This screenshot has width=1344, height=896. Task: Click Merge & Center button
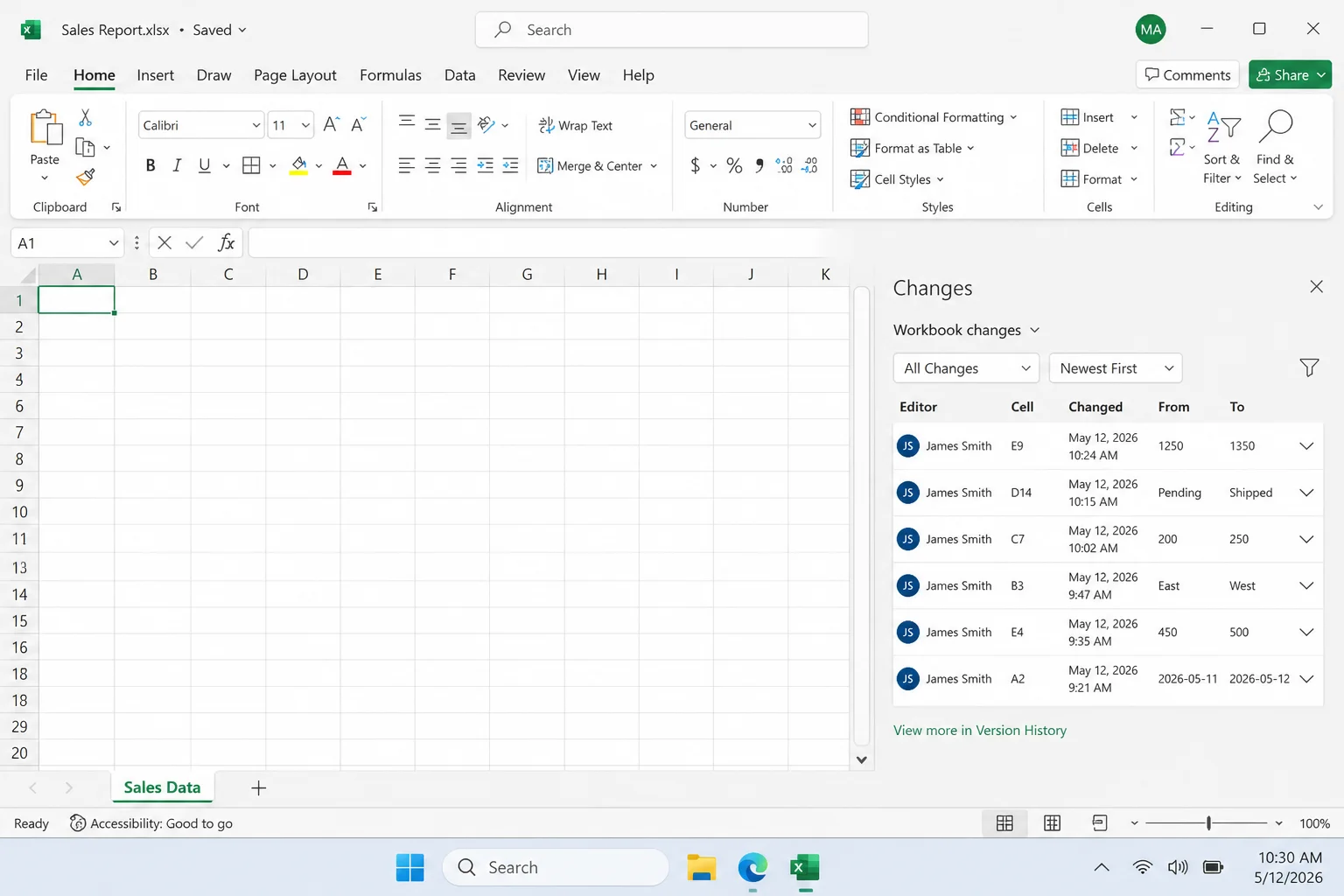[x=590, y=165]
